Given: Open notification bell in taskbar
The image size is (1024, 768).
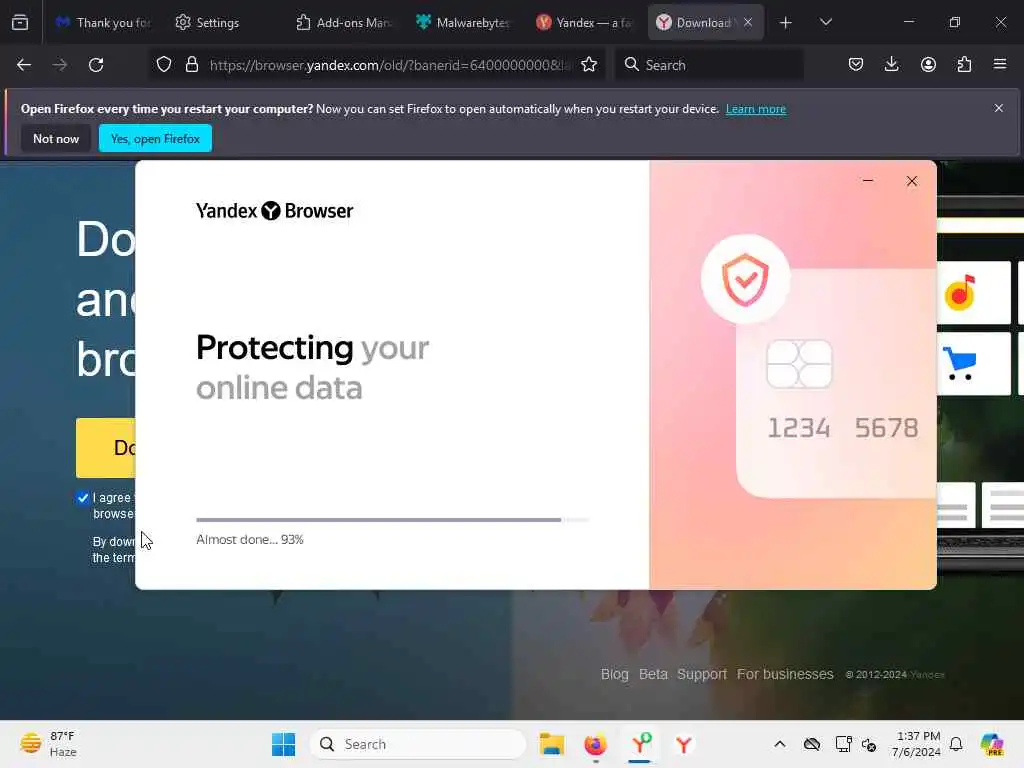Looking at the screenshot, I should coord(956,744).
